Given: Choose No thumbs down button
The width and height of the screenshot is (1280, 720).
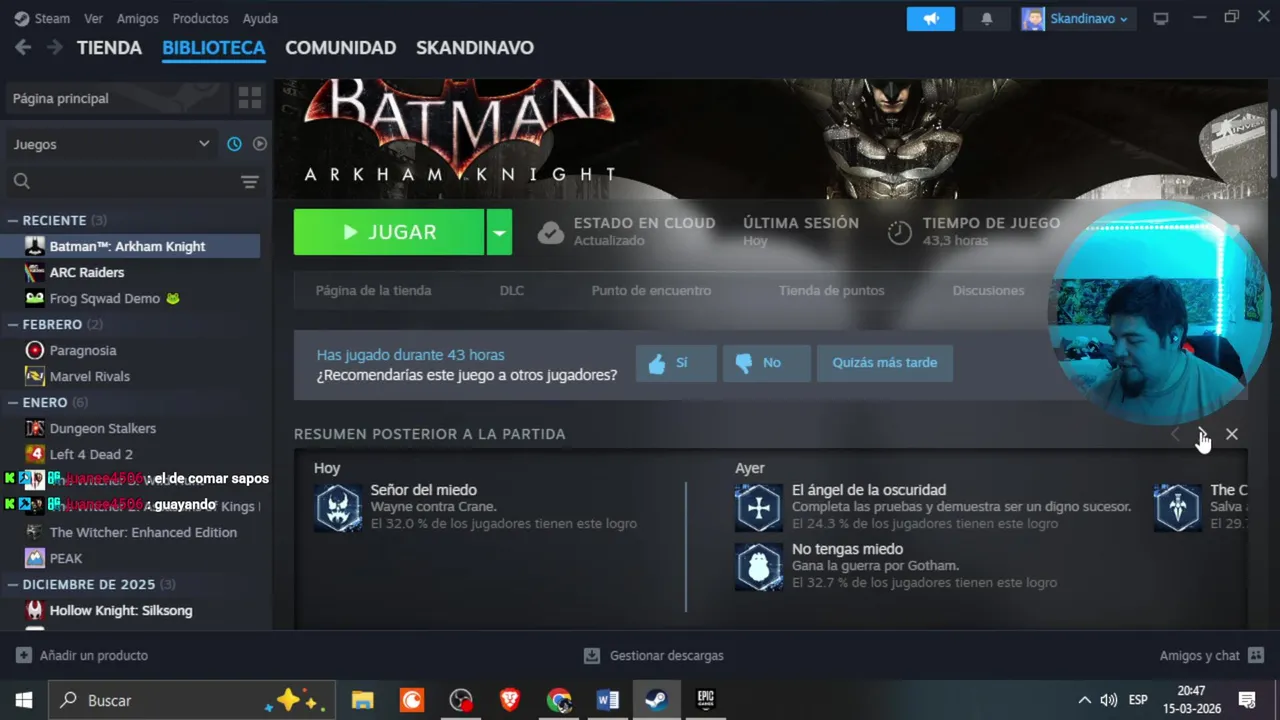Looking at the screenshot, I should (767, 363).
